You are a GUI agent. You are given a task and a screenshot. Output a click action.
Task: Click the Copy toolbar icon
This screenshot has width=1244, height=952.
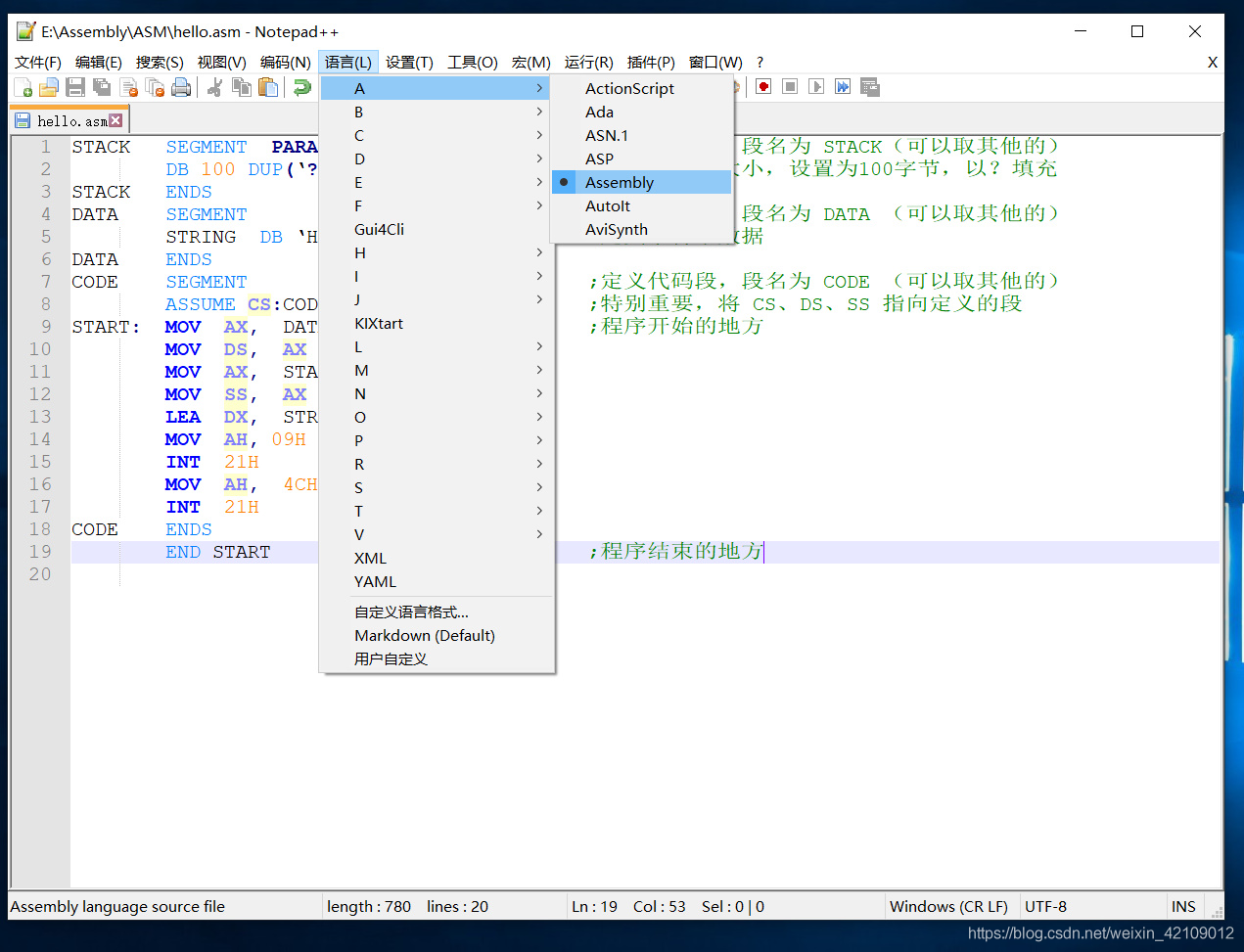pos(241,88)
